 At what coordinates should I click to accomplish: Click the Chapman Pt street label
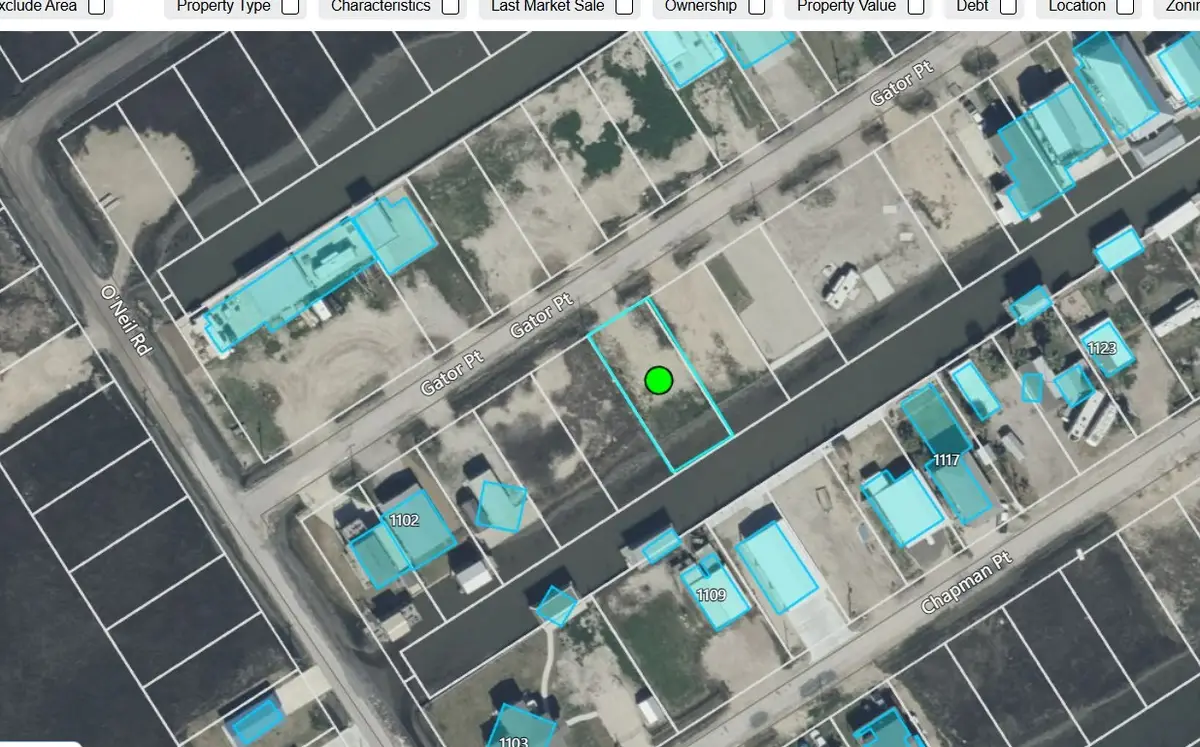(966, 583)
